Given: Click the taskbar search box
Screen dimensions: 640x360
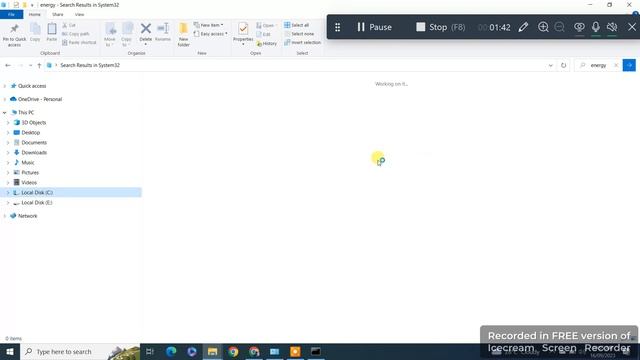Looking at the screenshot, I should click(x=80, y=351).
